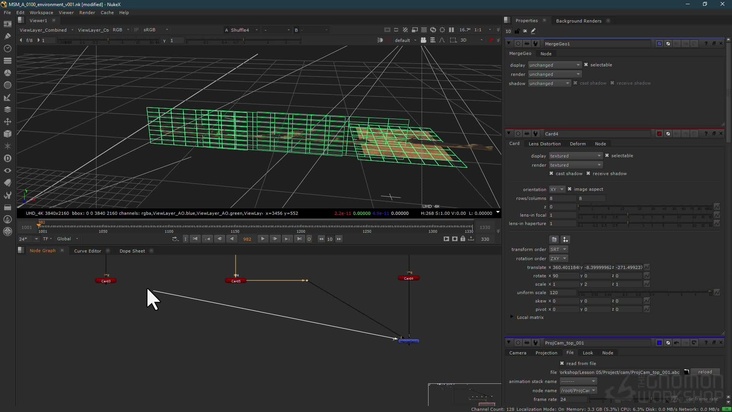The height and width of the screenshot is (412, 732).
Task: Open the transform order SRT dropdown
Action: tap(558, 249)
